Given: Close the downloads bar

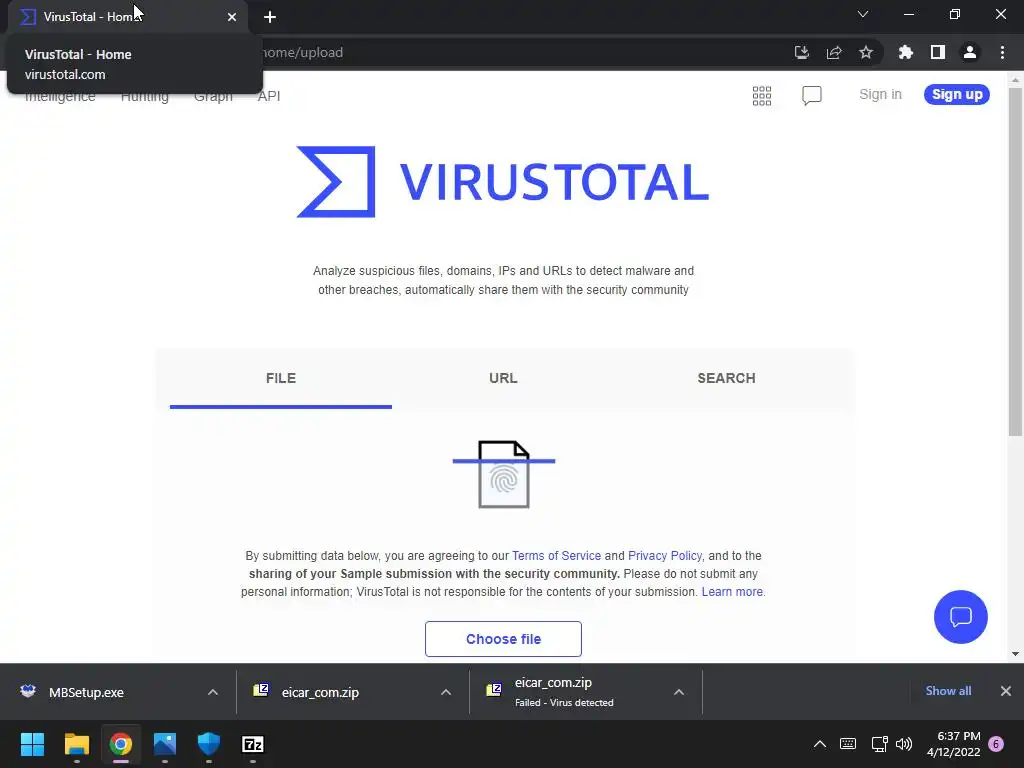Looking at the screenshot, I should [x=1006, y=691].
